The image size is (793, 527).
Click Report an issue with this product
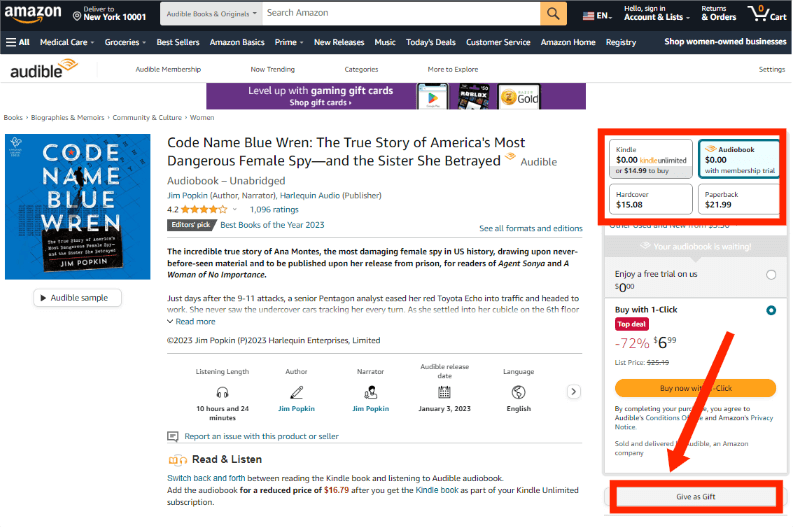pos(261,436)
